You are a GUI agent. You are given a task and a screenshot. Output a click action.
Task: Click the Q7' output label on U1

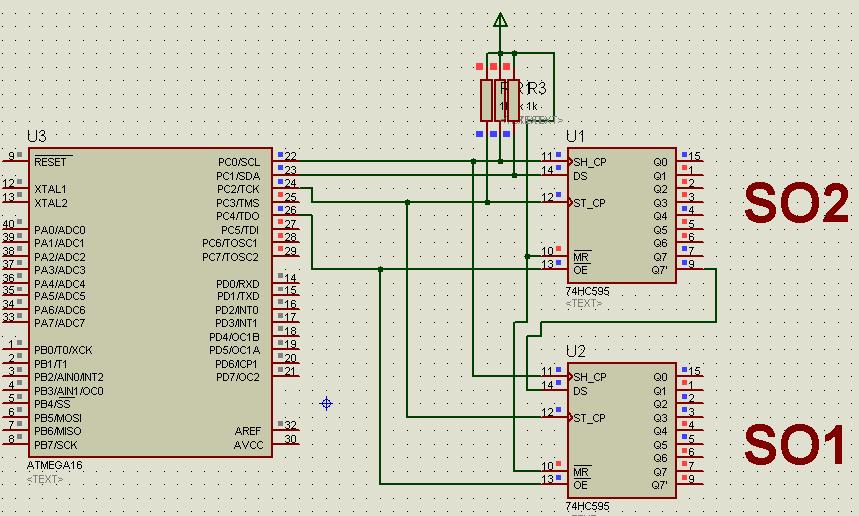click(x=660, y=270)
